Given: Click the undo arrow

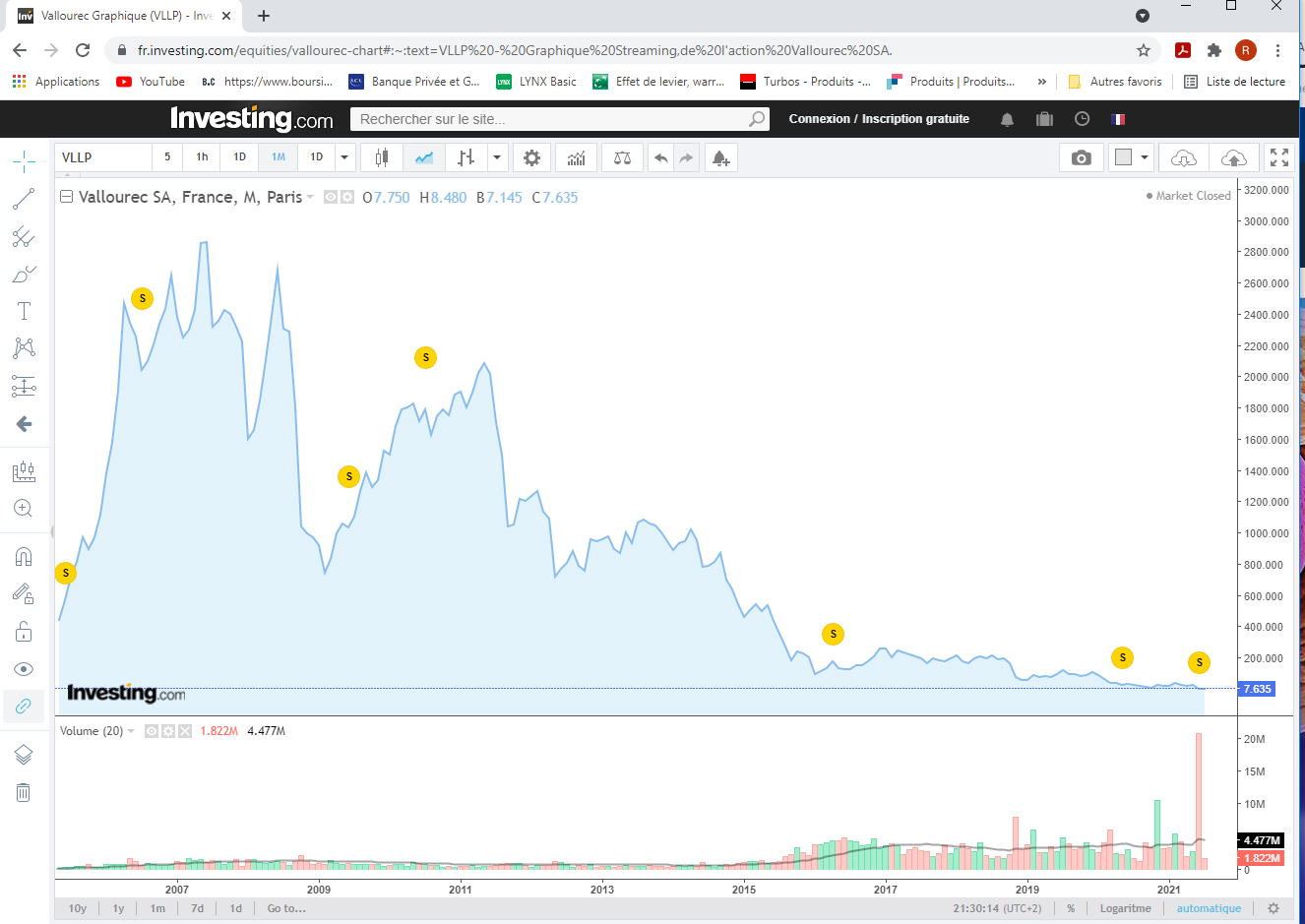Looking at the screenshot, I should coord(661,157).
